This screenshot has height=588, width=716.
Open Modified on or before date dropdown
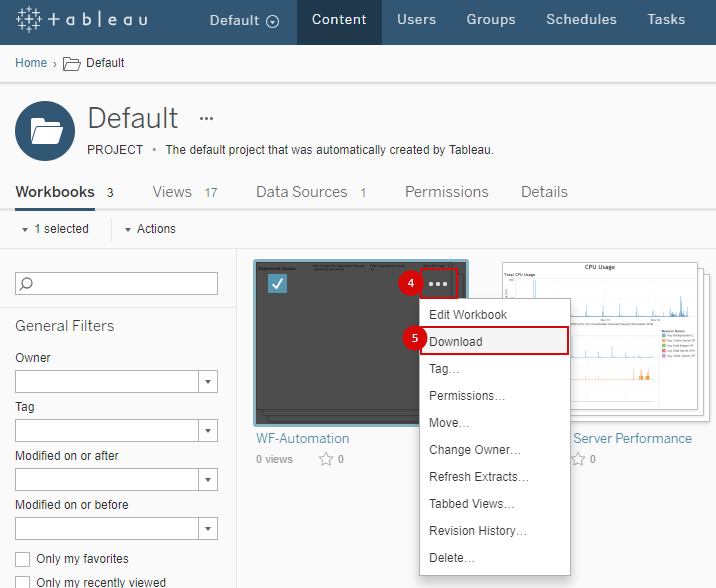coord(208,529)
